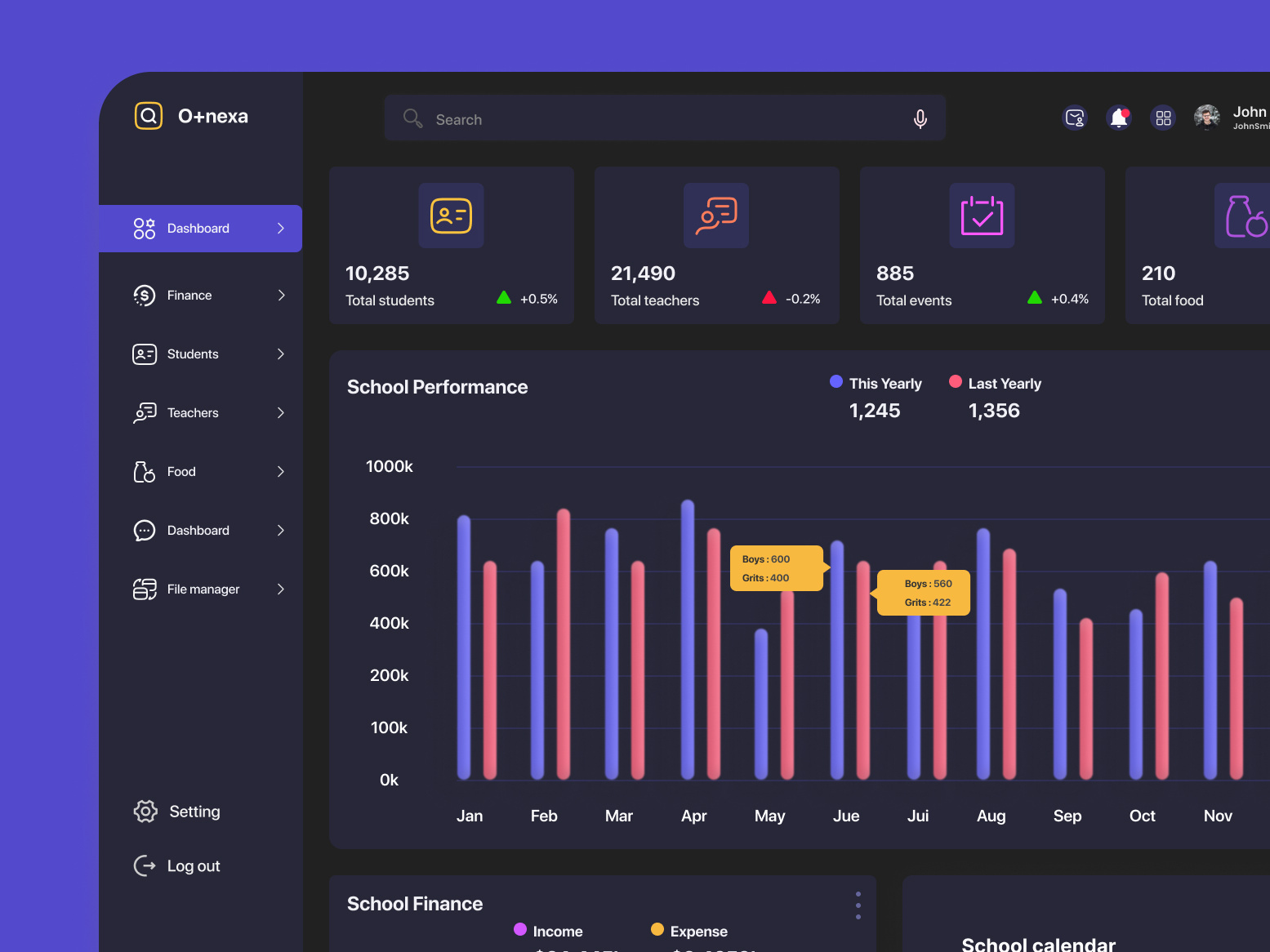Click Log out
1270x952 pixels.
click(x=177, y=865)
